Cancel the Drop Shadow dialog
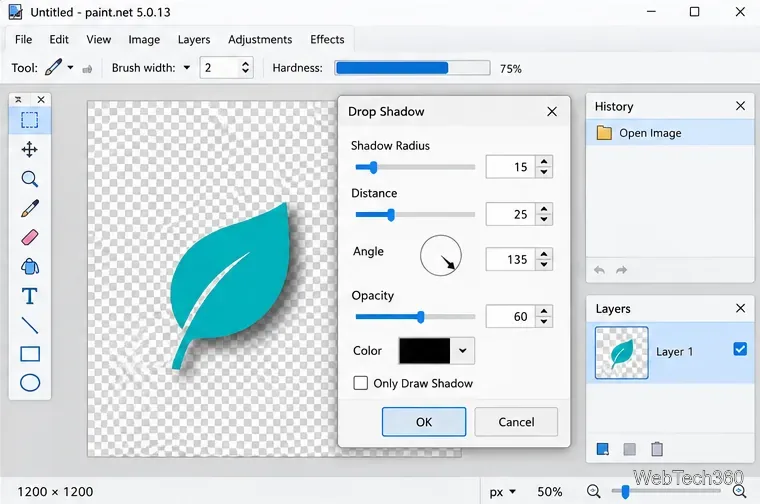The height and width of the screenshot is (504, 760). [x=516, y=422]
